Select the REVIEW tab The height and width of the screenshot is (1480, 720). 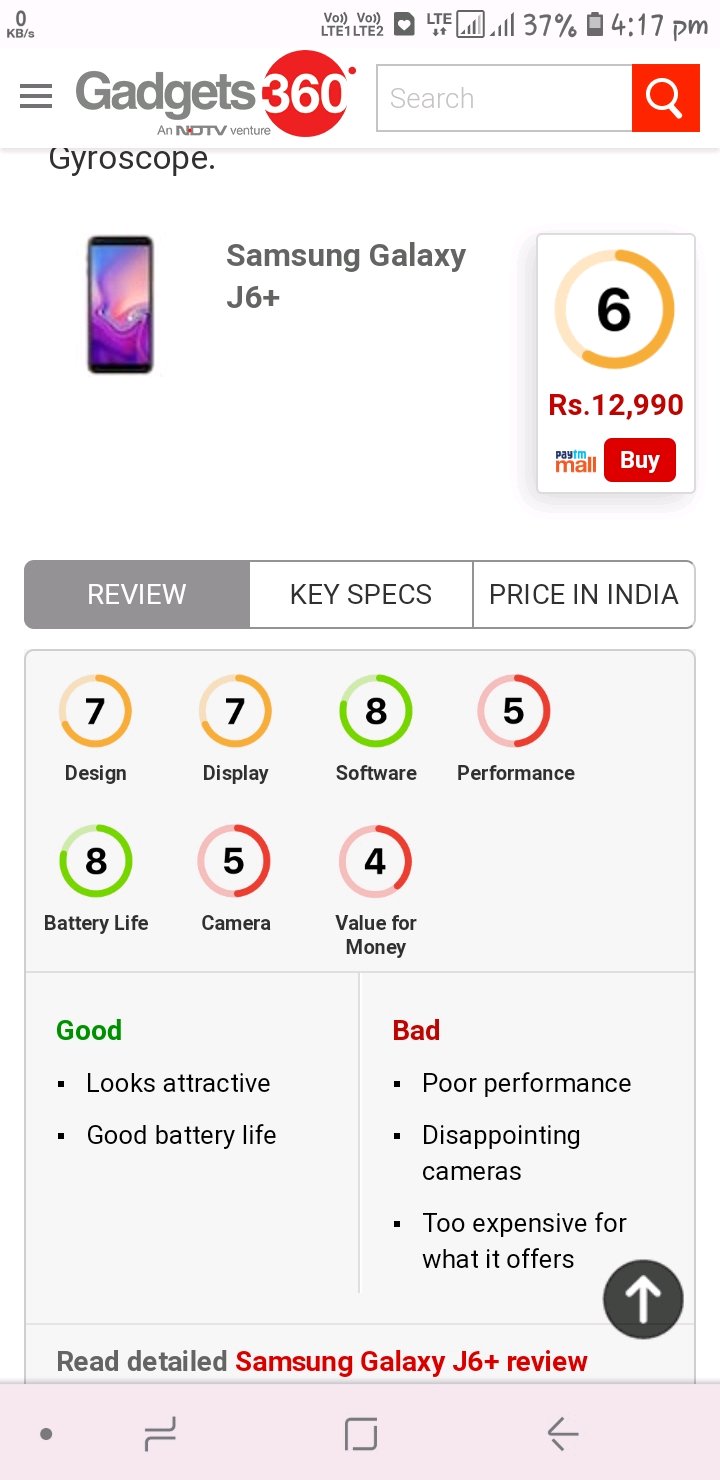[137, 594]
